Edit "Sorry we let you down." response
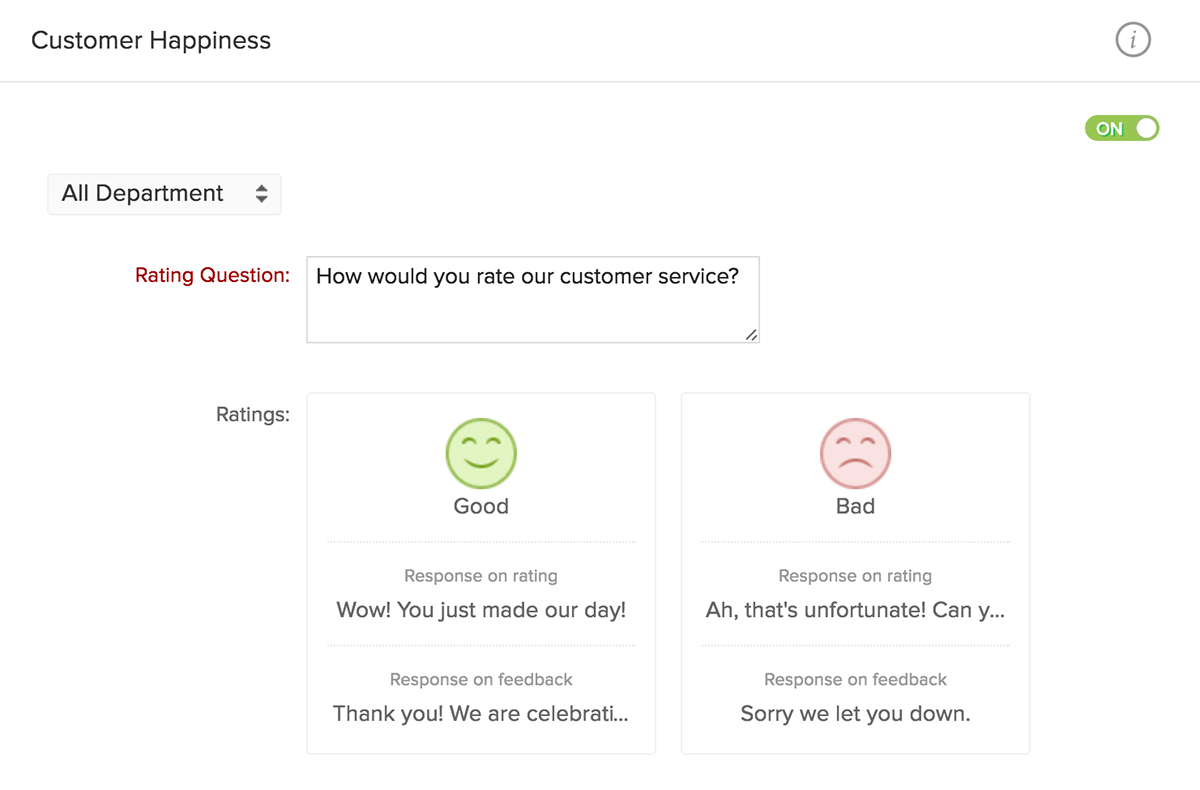 (855, 714)
